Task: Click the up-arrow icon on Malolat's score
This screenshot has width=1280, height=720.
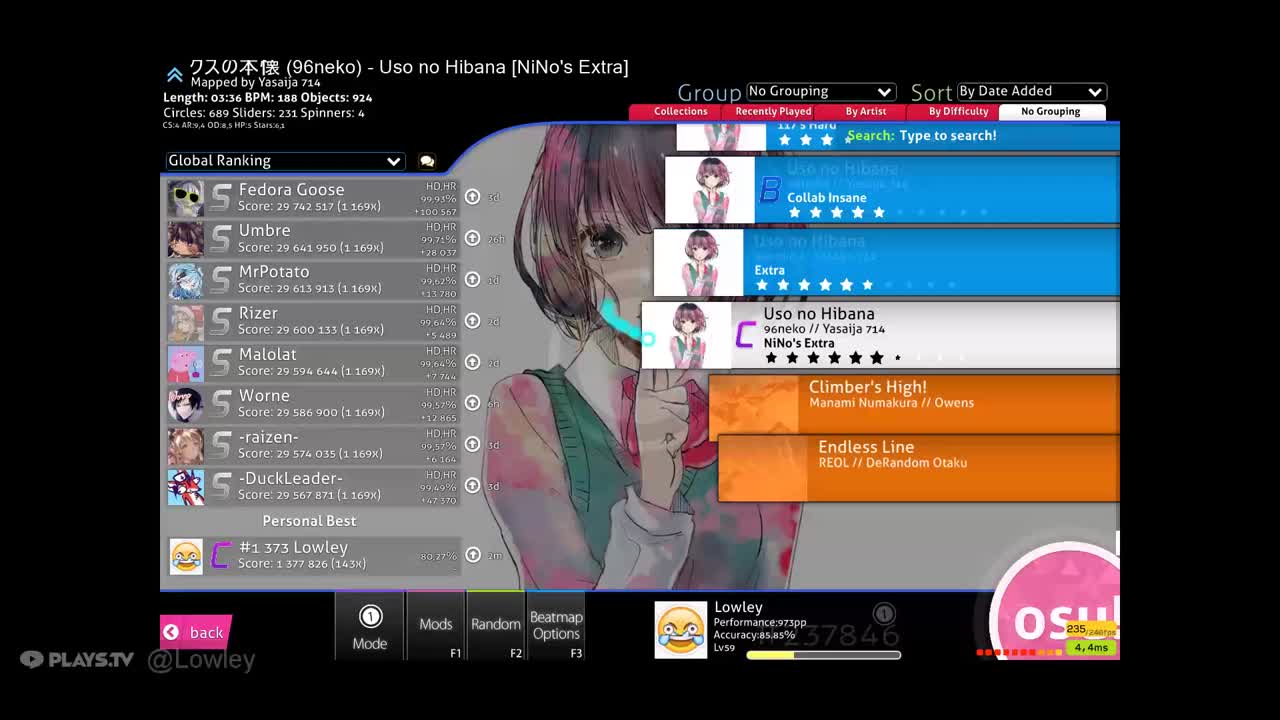Action: pyautogui.click(x=472, y=362)
